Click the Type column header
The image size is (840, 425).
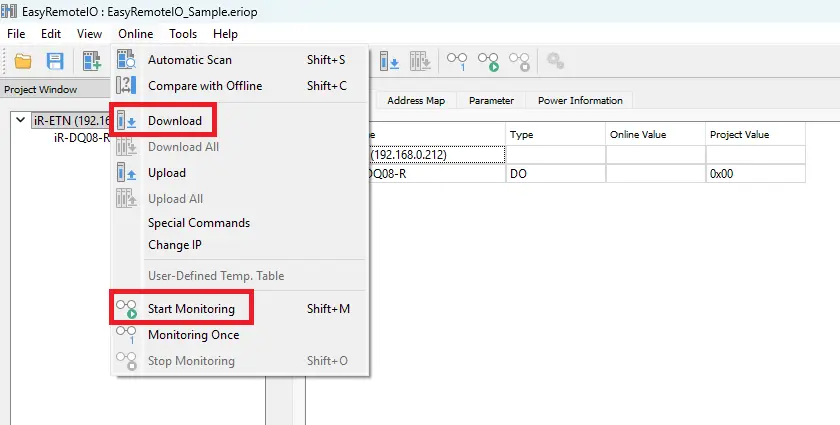tap(556, 135)
